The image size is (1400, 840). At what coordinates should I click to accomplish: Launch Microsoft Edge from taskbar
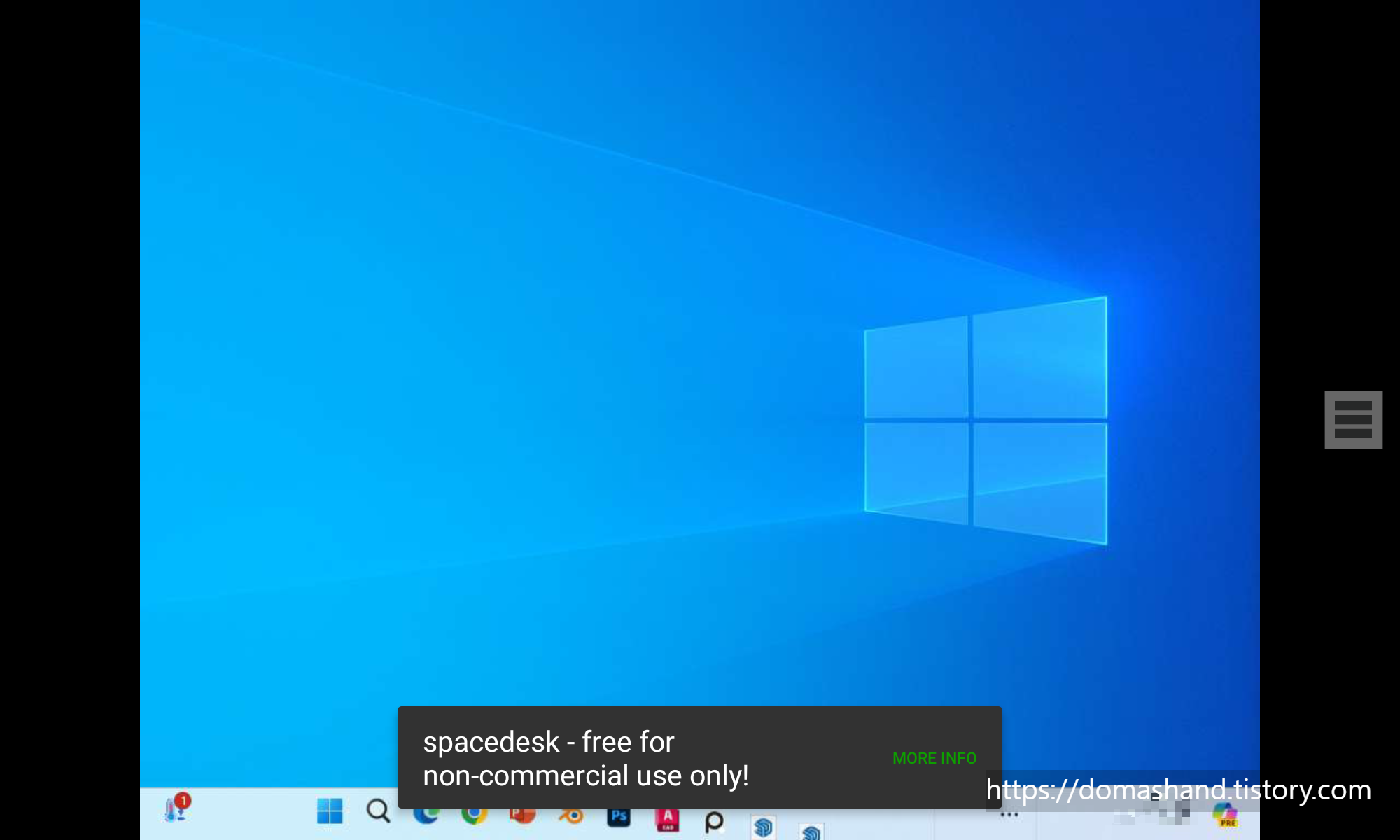(x=426, y=816)
